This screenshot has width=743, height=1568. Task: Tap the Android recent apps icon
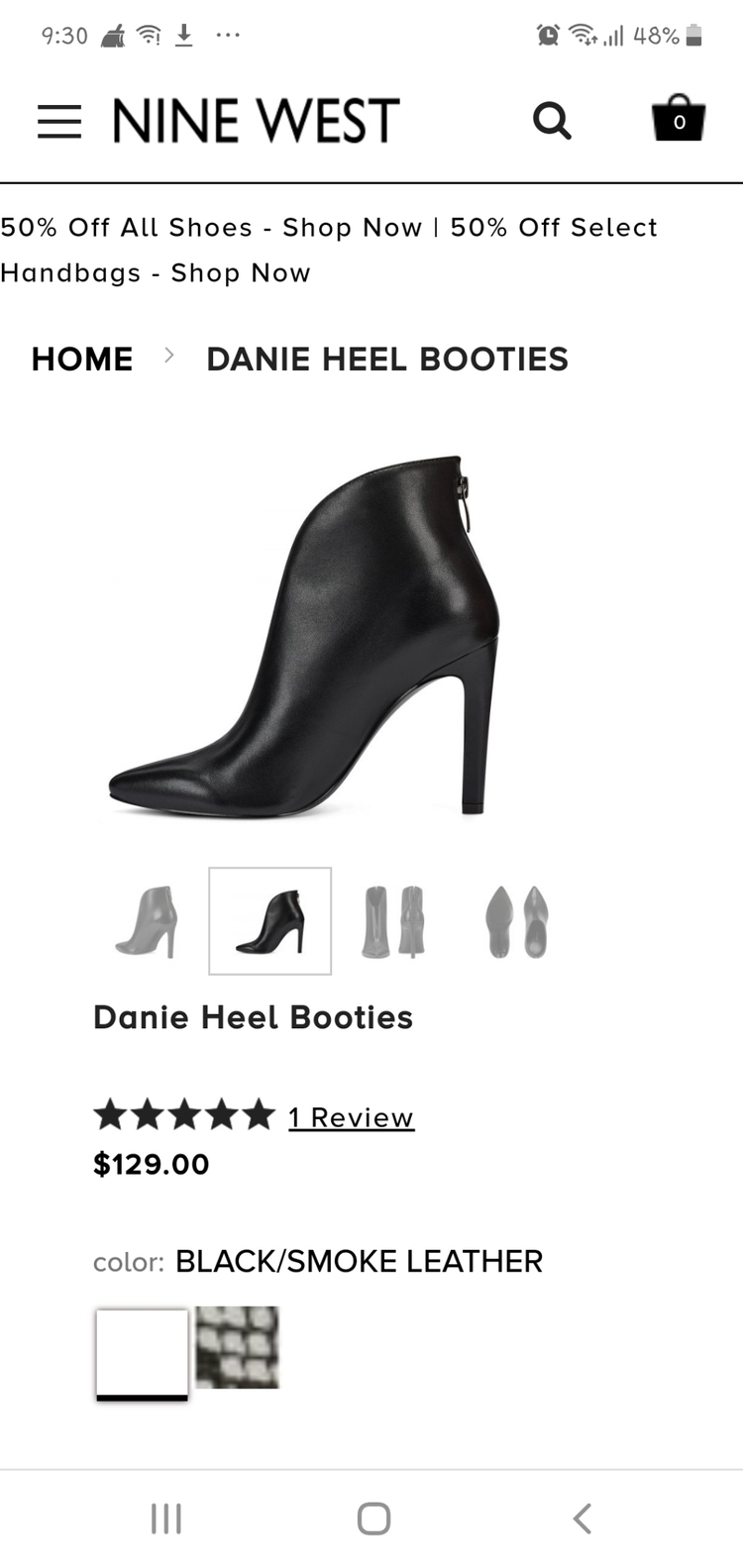(x=166, y=1518)
